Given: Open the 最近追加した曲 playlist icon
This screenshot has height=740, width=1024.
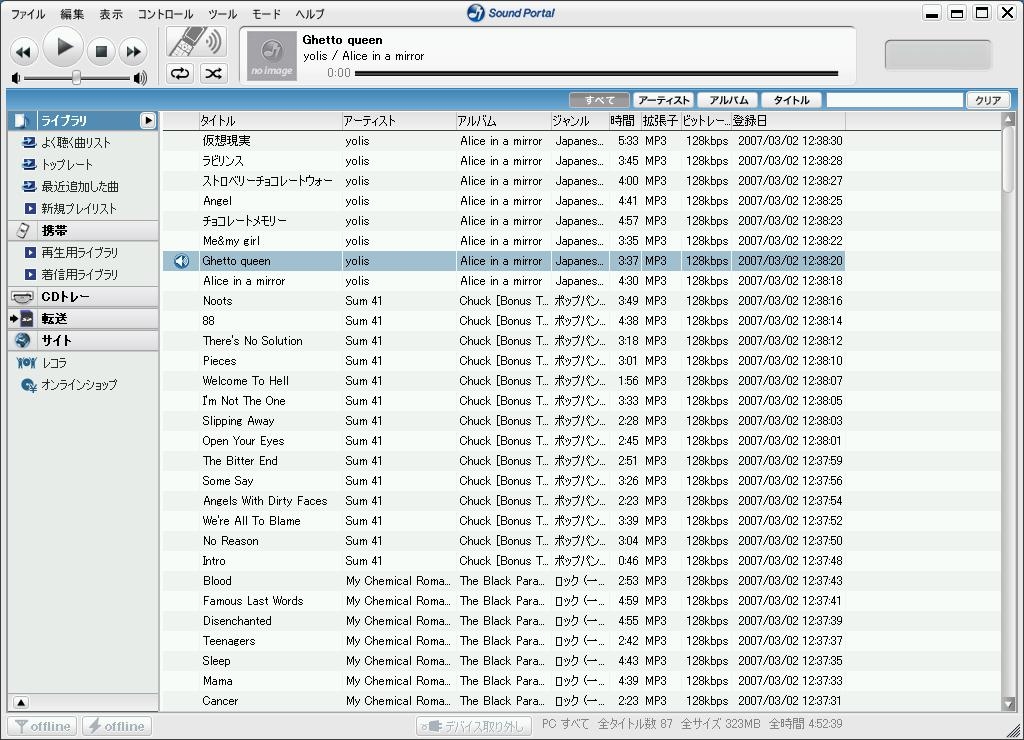Looking at the screenshot, I should (29, 186).
